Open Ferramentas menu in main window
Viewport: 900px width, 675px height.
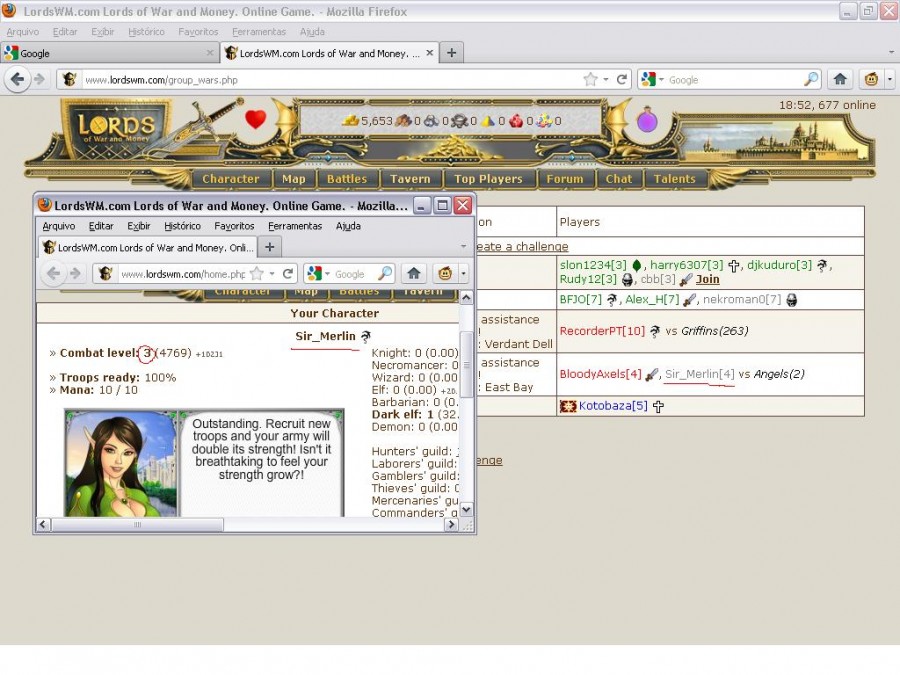[x=259, y=32]
